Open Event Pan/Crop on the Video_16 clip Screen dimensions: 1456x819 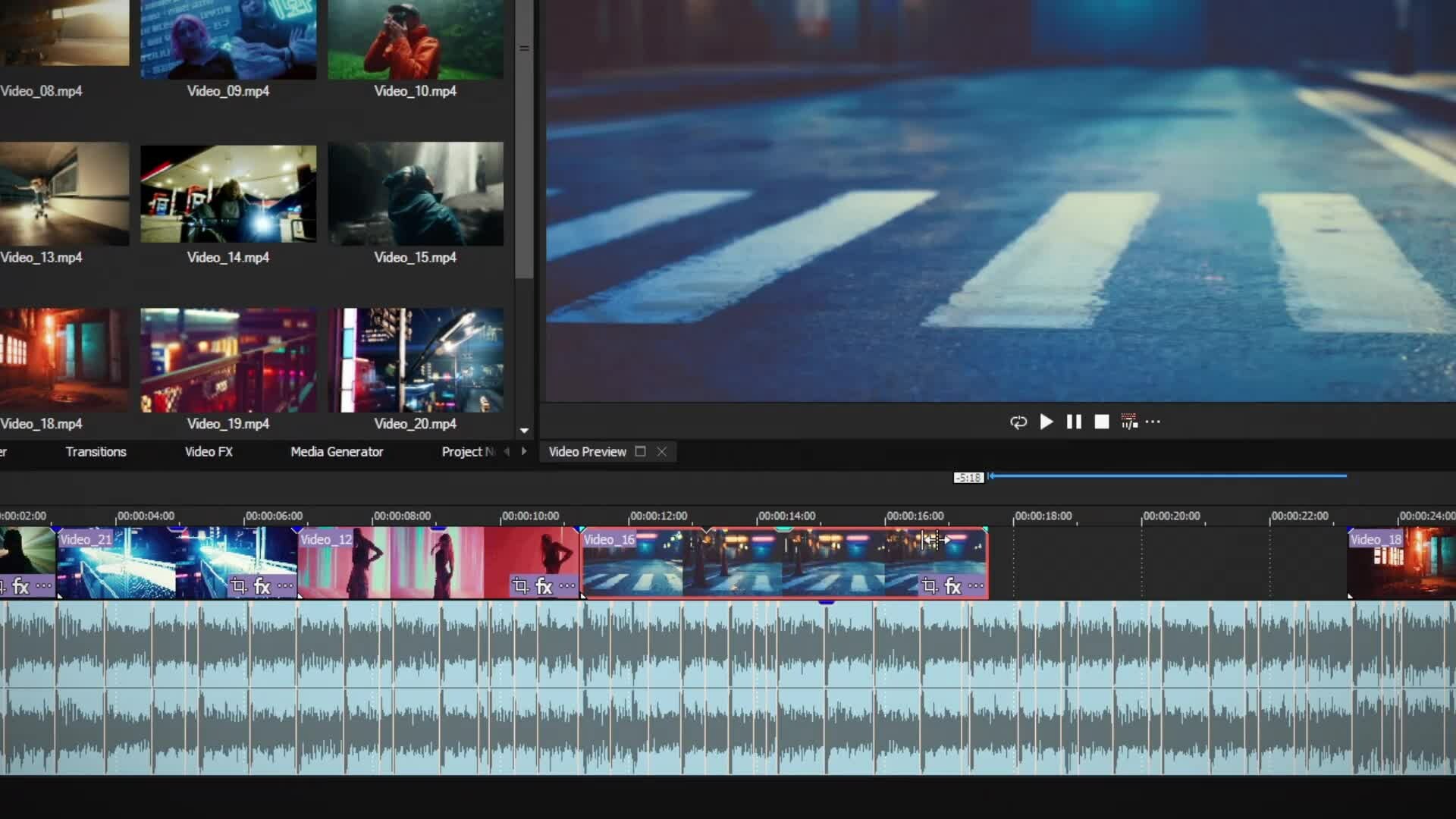pyautogui.click(x=929, y=586)
